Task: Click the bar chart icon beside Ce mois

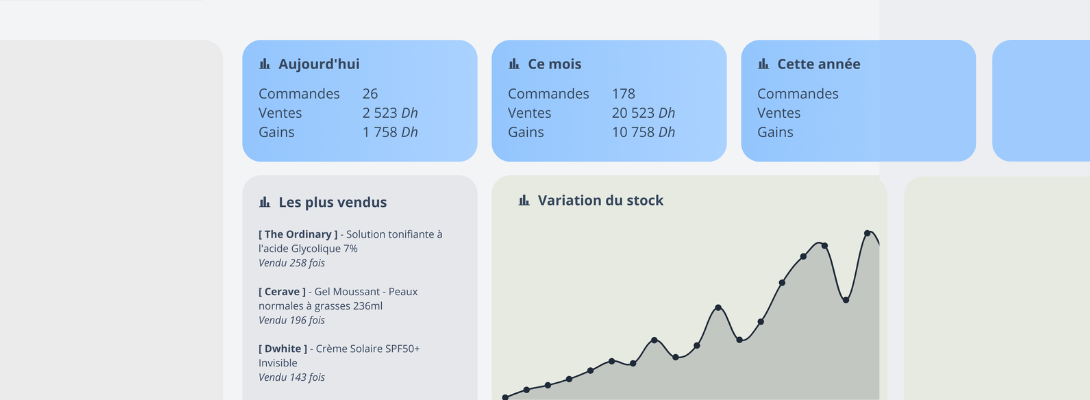Action: pos(514,64)
